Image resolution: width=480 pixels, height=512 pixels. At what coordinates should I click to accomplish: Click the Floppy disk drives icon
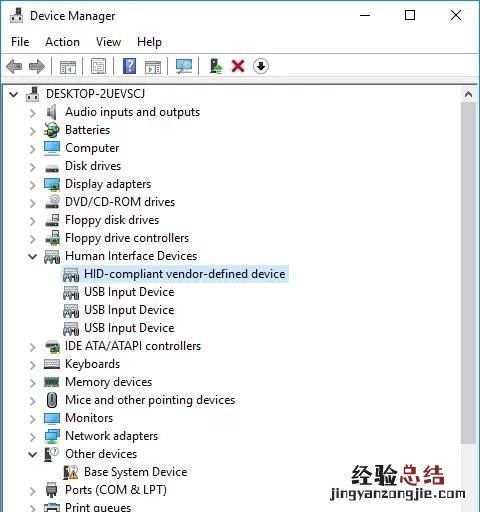coord(52,220)
